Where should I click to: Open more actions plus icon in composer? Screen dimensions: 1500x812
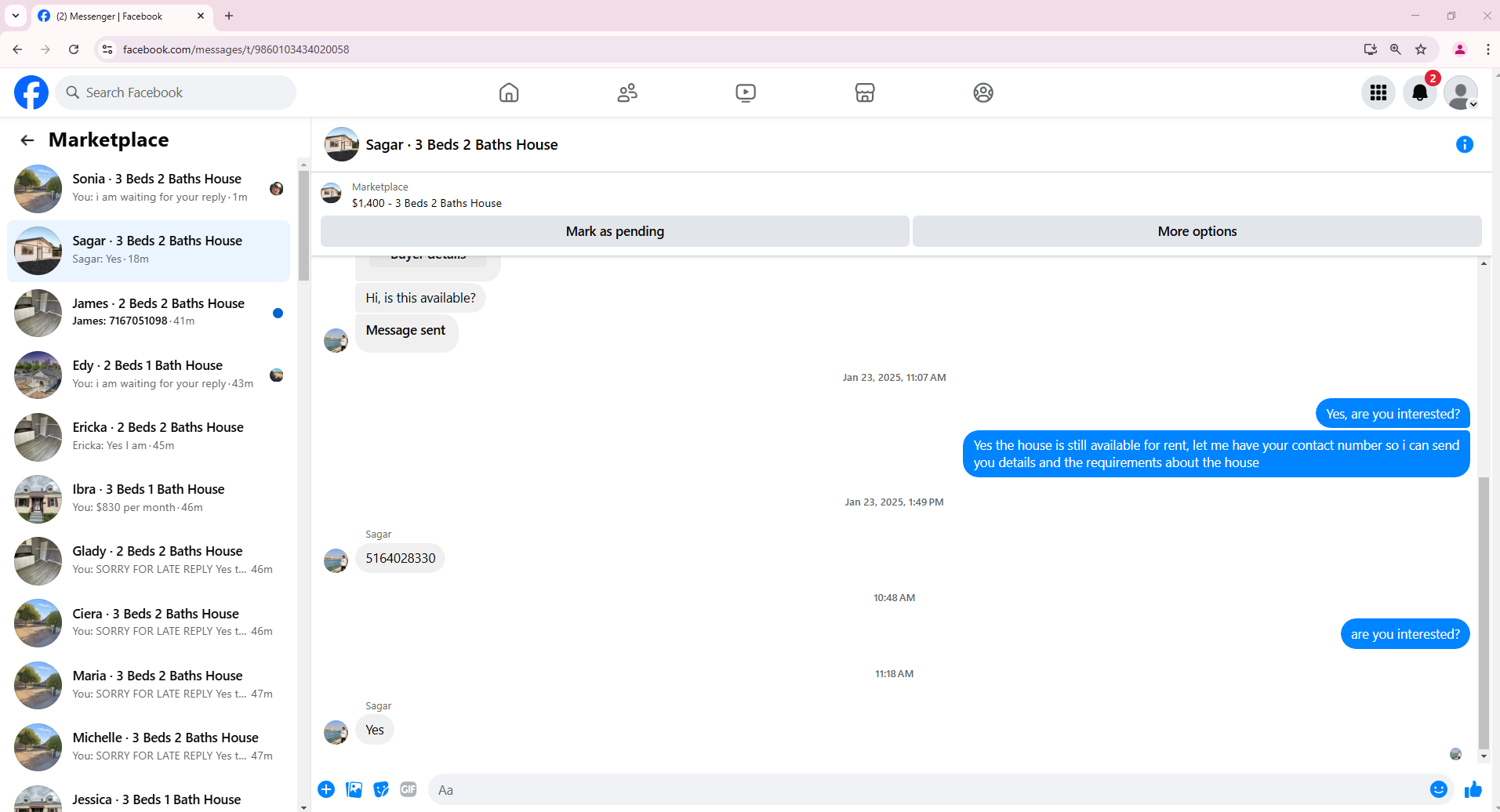326,789
